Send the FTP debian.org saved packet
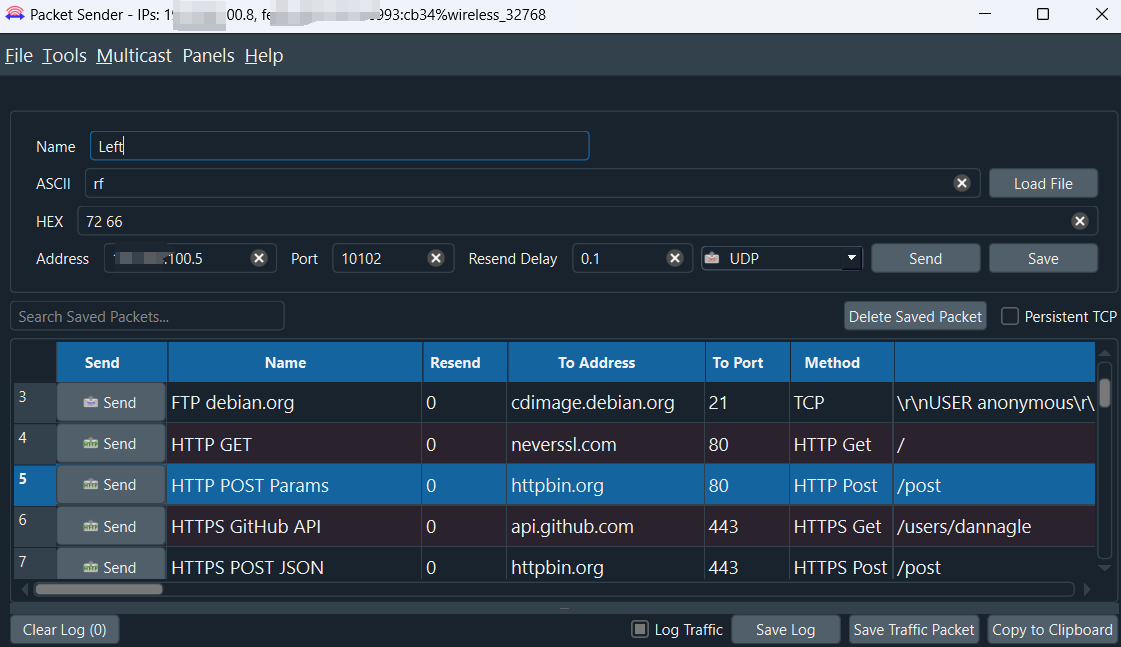The height and width of the screenshot is (647, 1121). pos(110,402)
